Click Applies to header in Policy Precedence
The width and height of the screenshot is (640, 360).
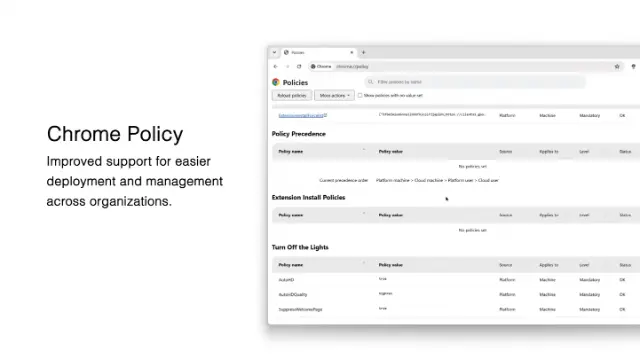[549, 151]
